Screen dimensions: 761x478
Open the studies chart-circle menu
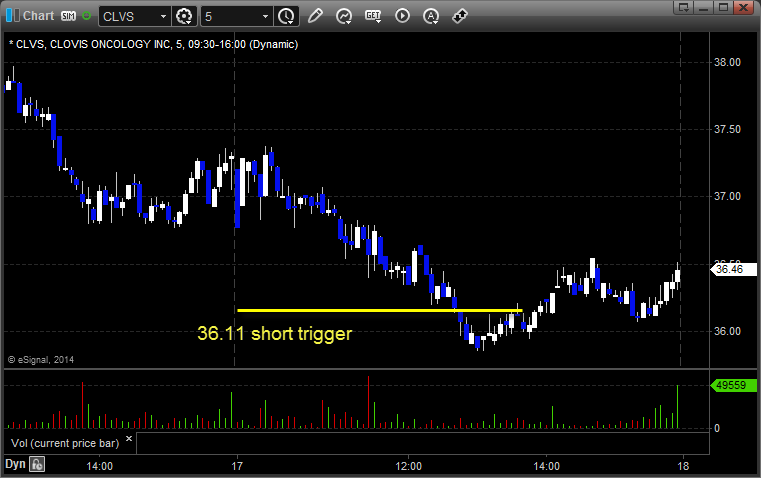[344, 16]
